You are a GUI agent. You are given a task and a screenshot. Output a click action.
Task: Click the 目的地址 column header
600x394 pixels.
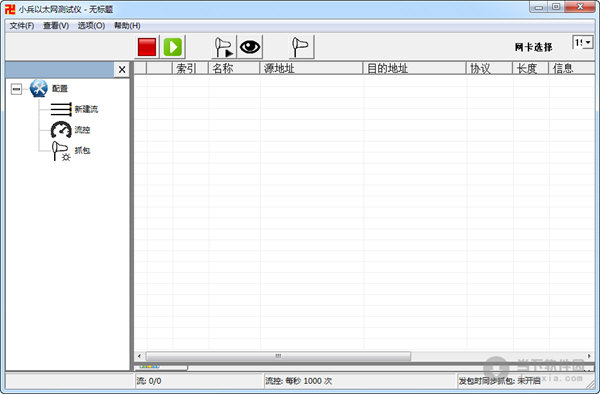click(x=414, y=68)
